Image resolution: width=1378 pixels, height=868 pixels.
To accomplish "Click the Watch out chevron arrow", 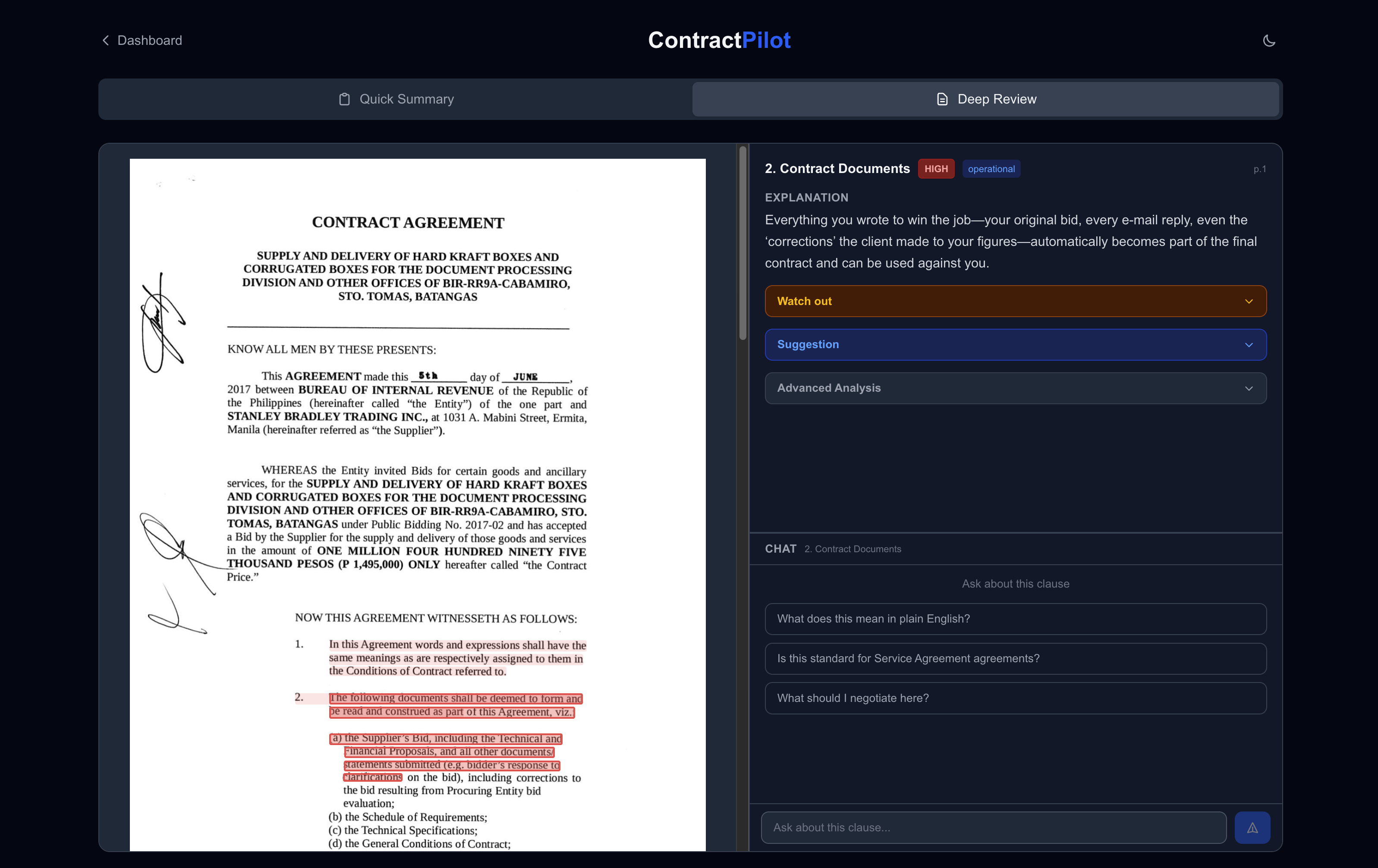I will click(1249, 302).
